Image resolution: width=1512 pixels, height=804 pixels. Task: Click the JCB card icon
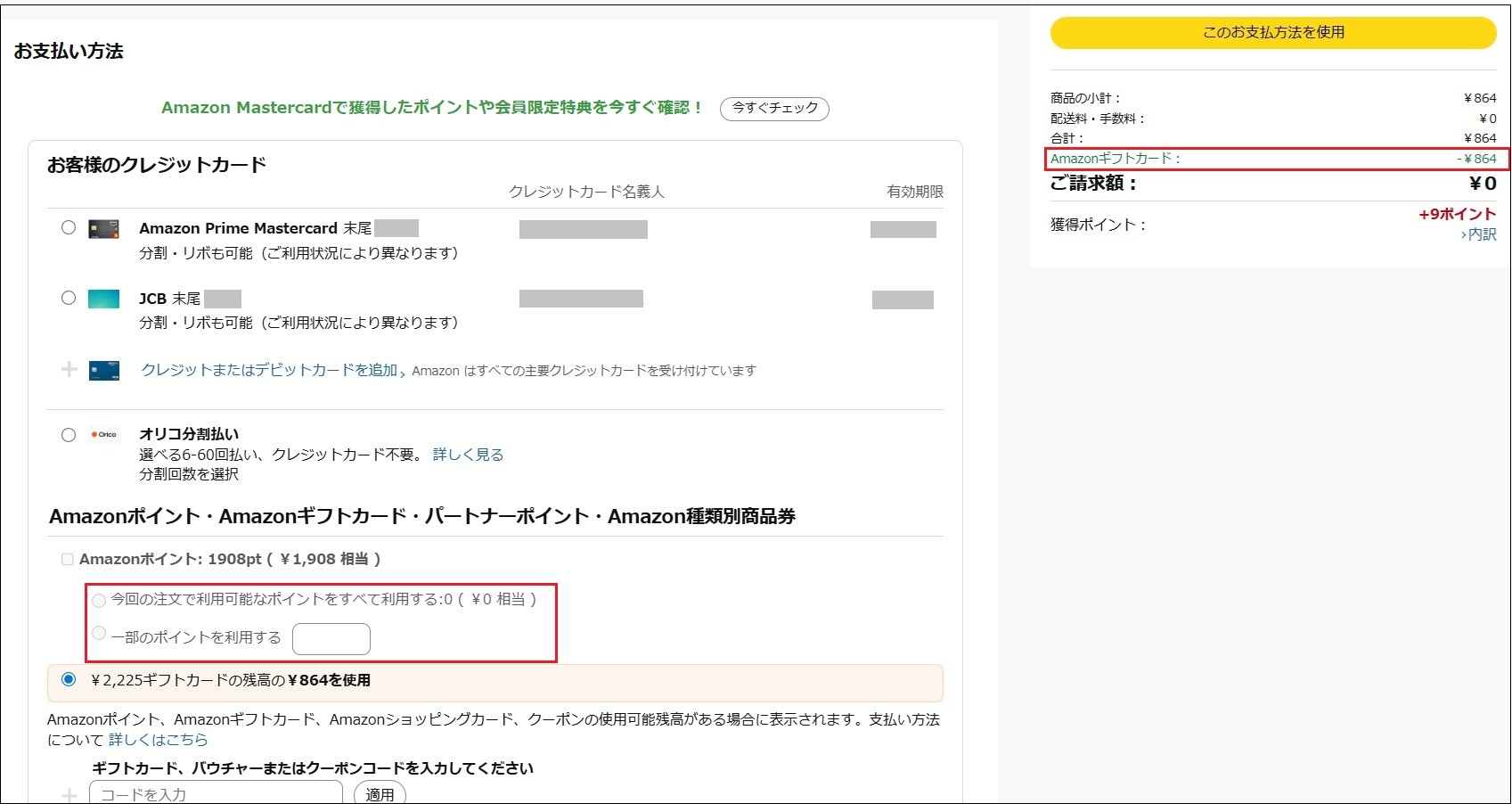click(x=103, y=299)
